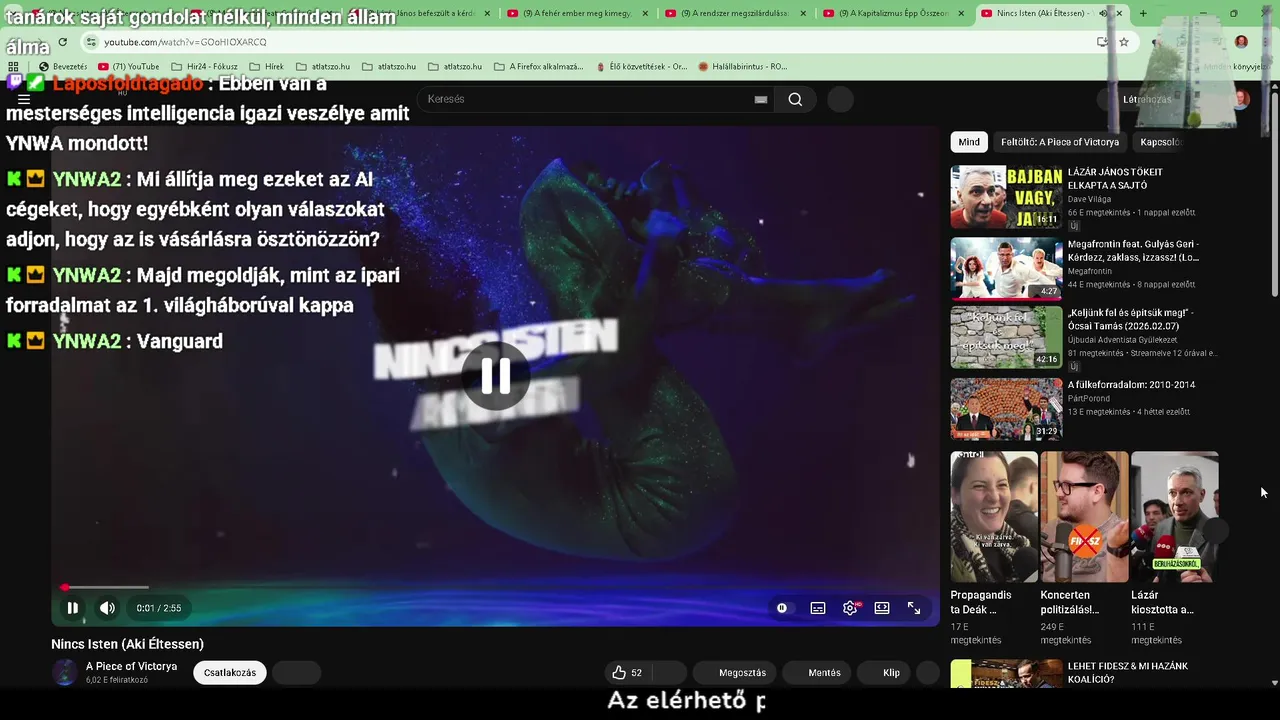1280x720 pixels.
Task: Switch to the A fehér ember meg kimegy tab
Action: [578, 13]
